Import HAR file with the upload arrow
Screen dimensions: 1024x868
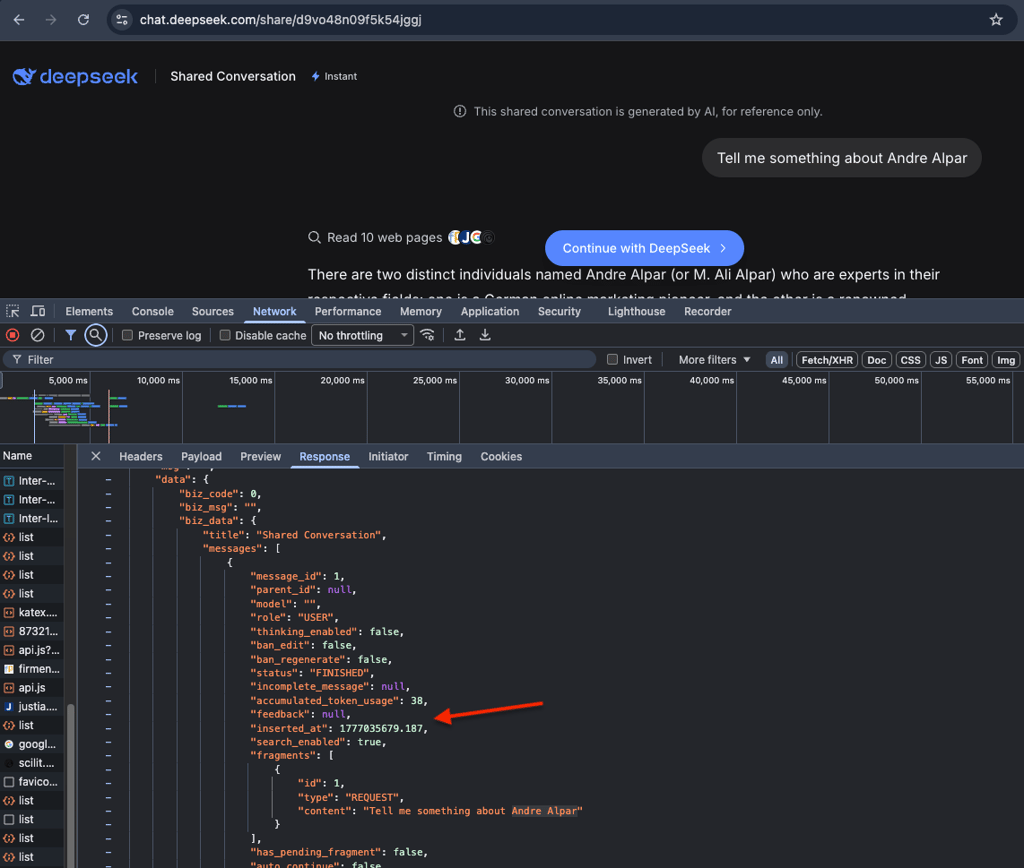pyautogui.click(x=460, y=335)
